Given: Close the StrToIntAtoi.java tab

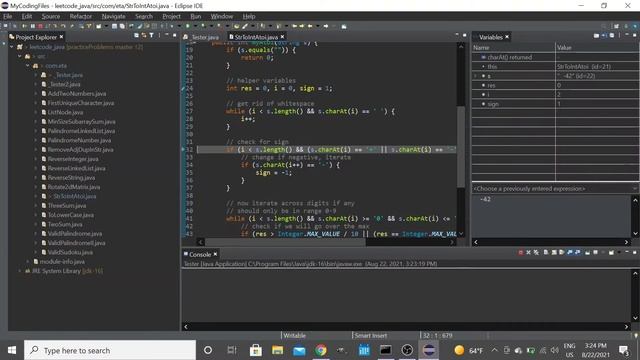Looking at the screenshot, I should 282,37.
